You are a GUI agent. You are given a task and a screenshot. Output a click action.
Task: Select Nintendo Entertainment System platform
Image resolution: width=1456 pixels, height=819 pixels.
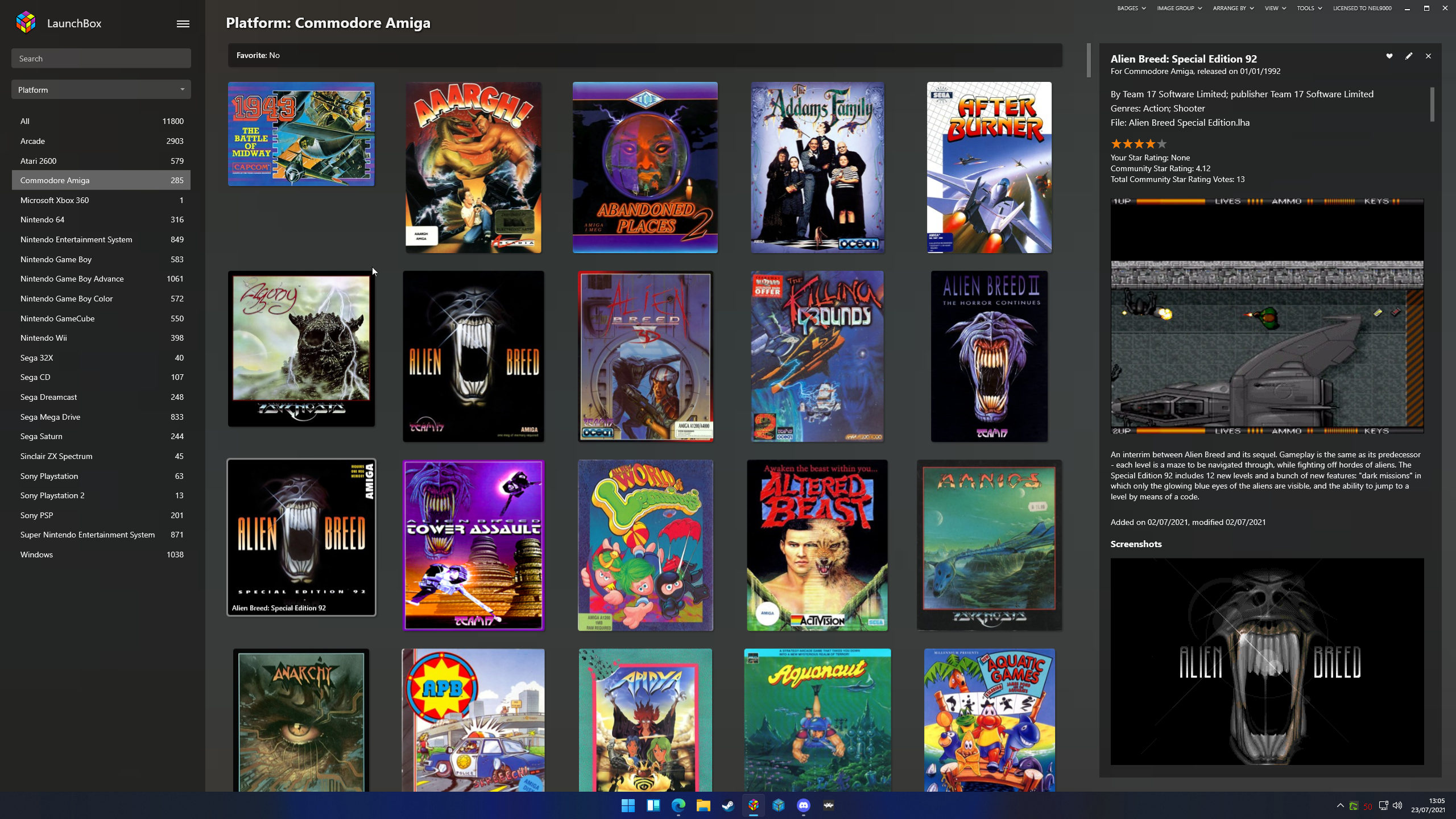(101, 239)
